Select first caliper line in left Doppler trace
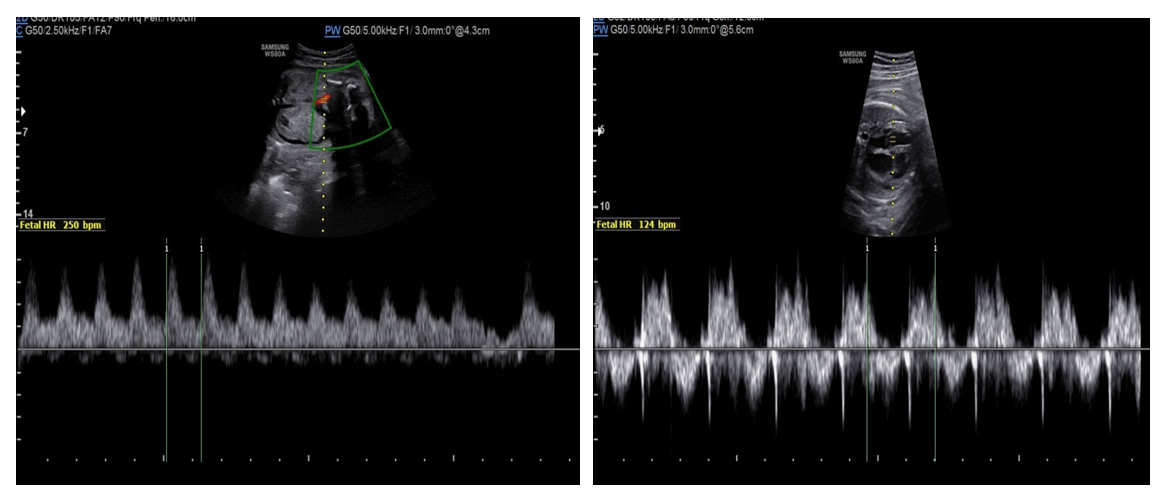Viewport: 1164px width, 499px height. [166, 350]
